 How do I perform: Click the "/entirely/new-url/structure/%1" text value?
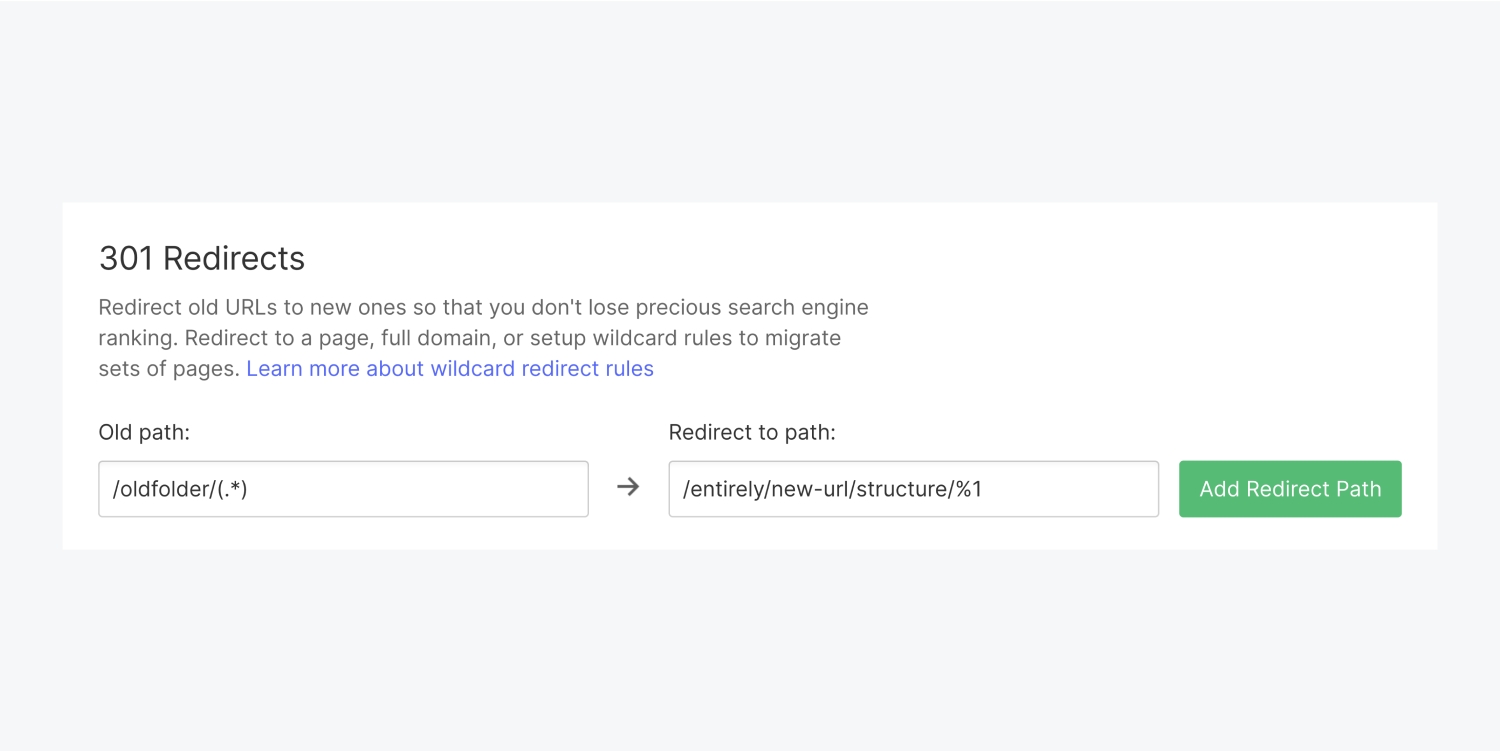coord(832,489)
